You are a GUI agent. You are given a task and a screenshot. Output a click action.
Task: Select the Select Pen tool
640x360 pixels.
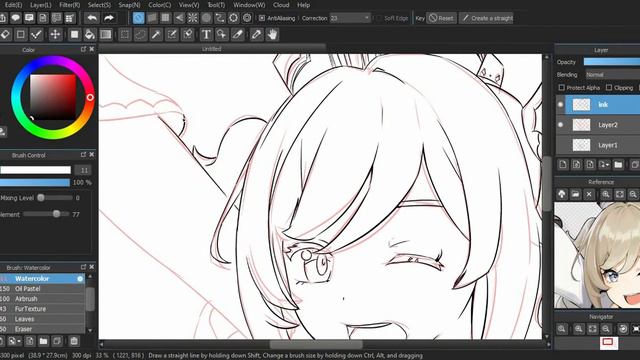pos(172,35)
